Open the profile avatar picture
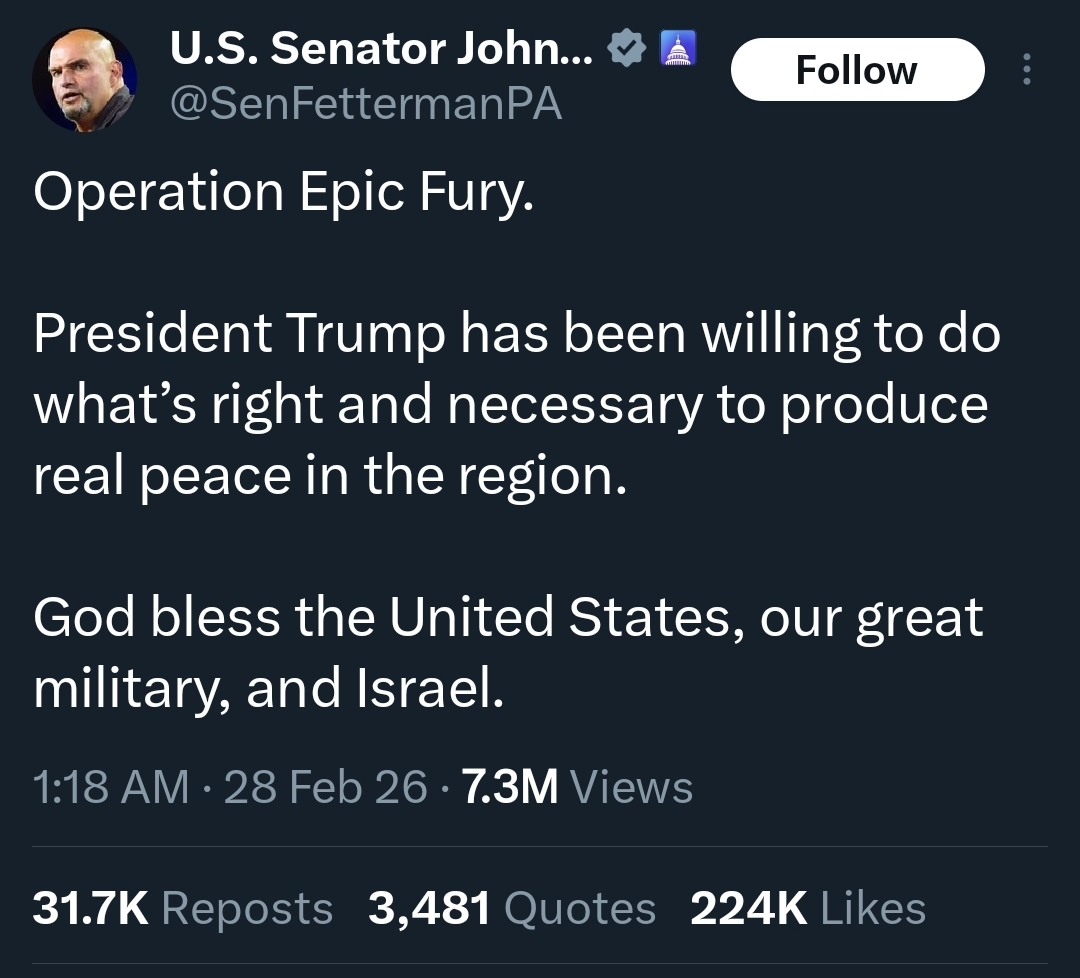This screenshot has height=978, width=1080. click(85, 80)
